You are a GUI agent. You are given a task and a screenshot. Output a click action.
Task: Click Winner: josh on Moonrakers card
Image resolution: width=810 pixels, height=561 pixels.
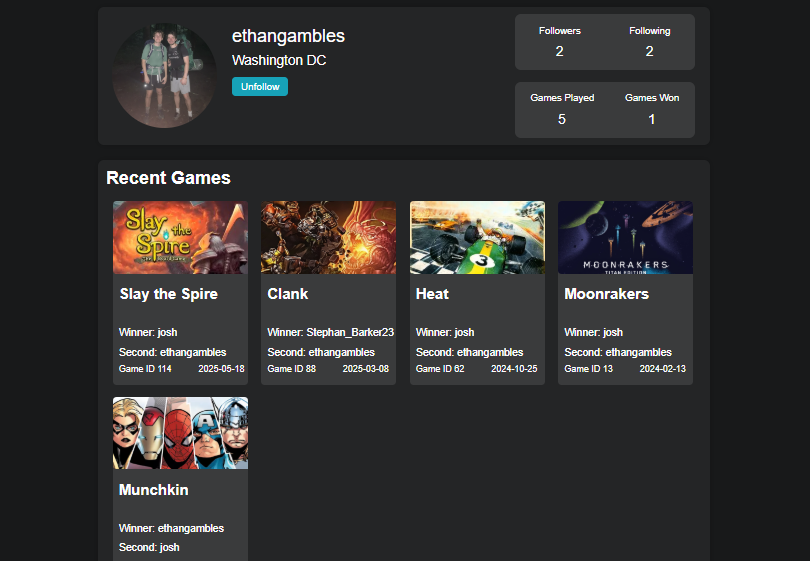(x=594, y=332)
